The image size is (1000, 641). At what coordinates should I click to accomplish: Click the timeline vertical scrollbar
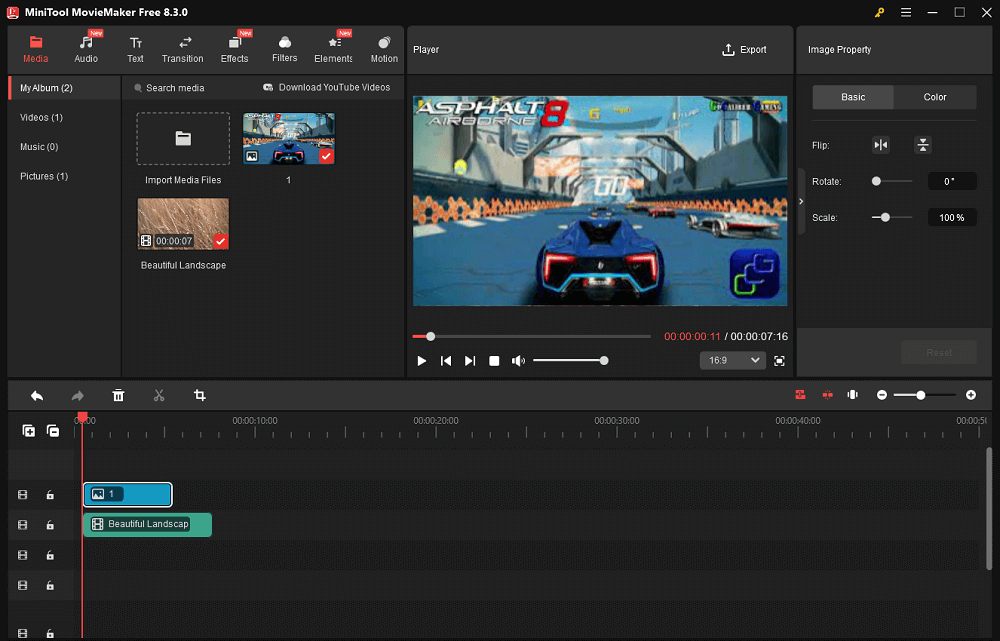pos(989,508)
